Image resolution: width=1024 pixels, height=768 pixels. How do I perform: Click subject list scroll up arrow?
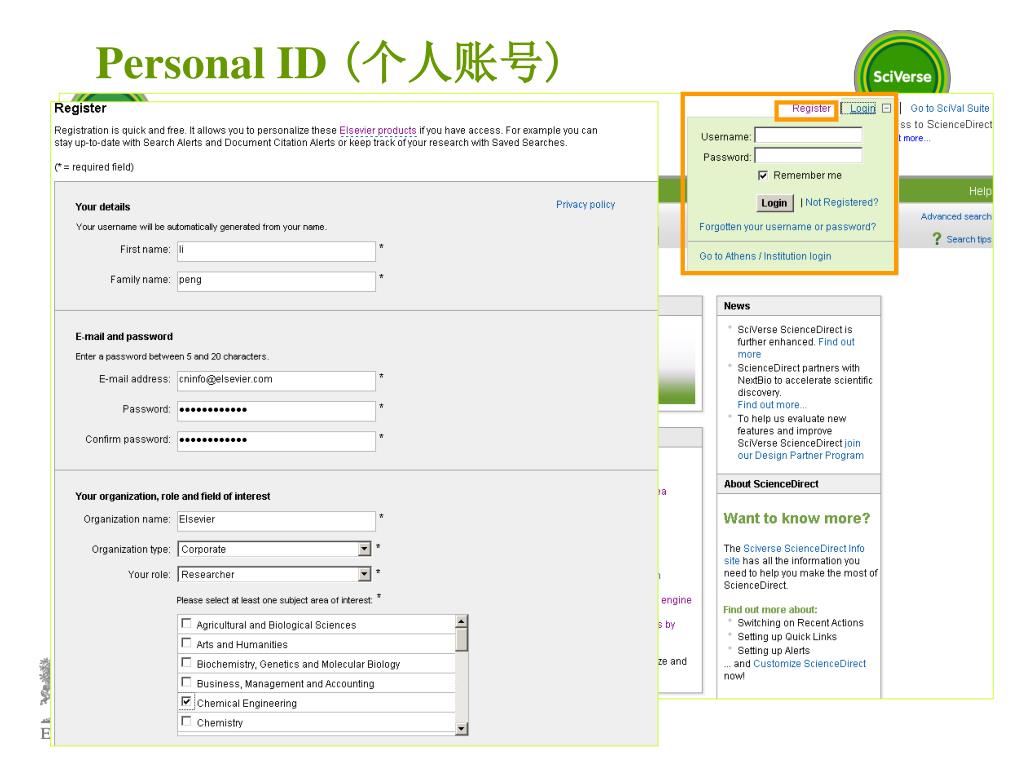click(x=462, y=621)
